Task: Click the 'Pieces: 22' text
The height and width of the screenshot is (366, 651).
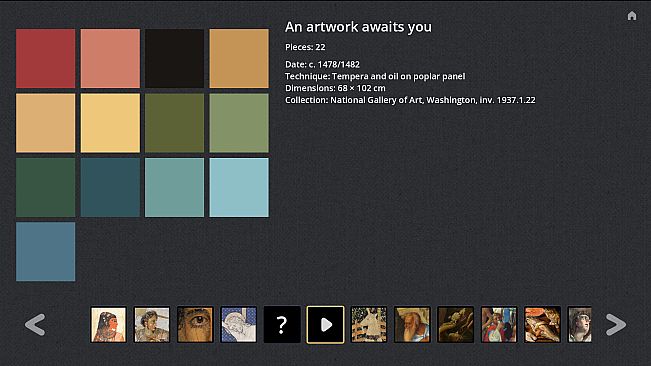Action: click(305, 47)
